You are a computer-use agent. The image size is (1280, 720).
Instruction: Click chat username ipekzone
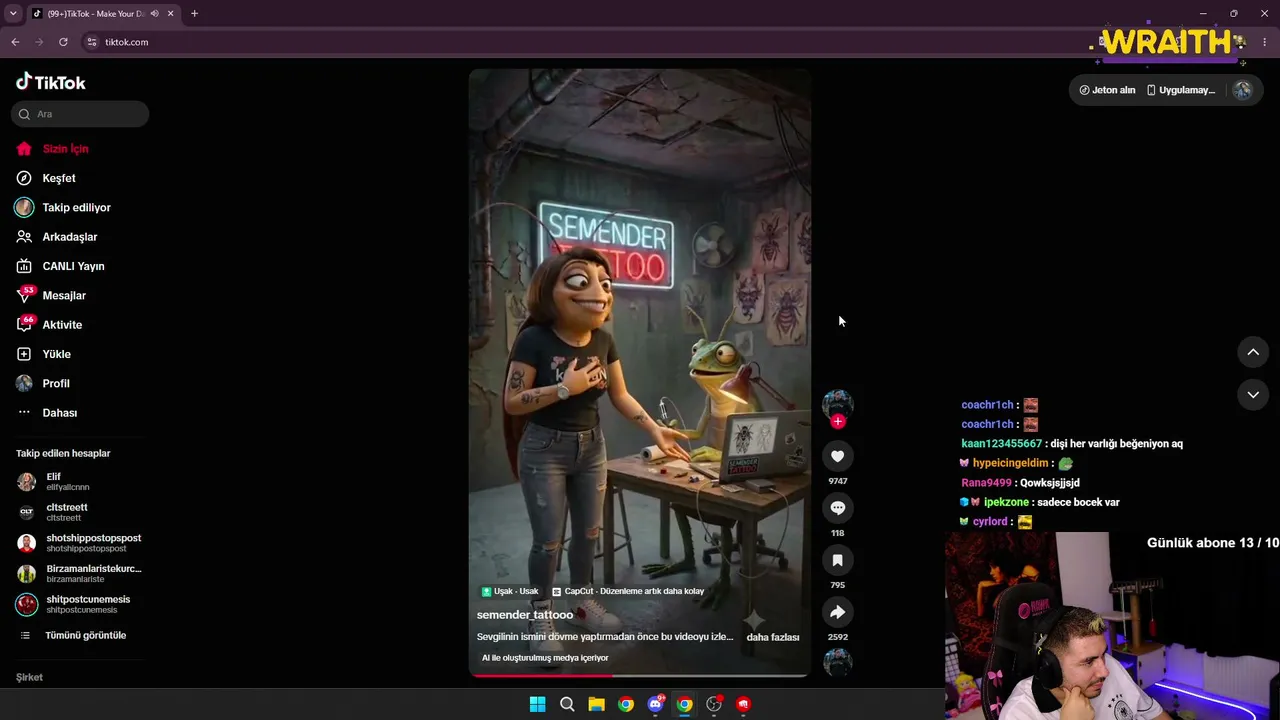coord(1008,502)
